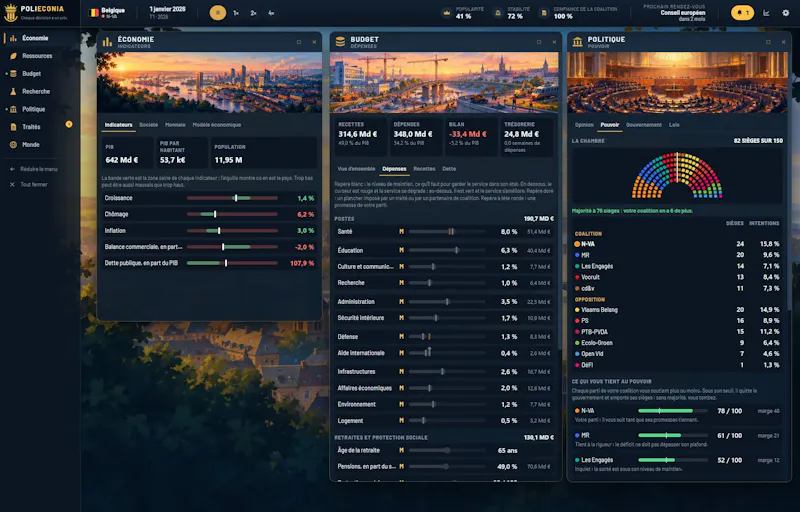Image resolution: width=800 pixels, height=512 pixels.
Task: Set game speed to 2x
Action: coord(254,13)
